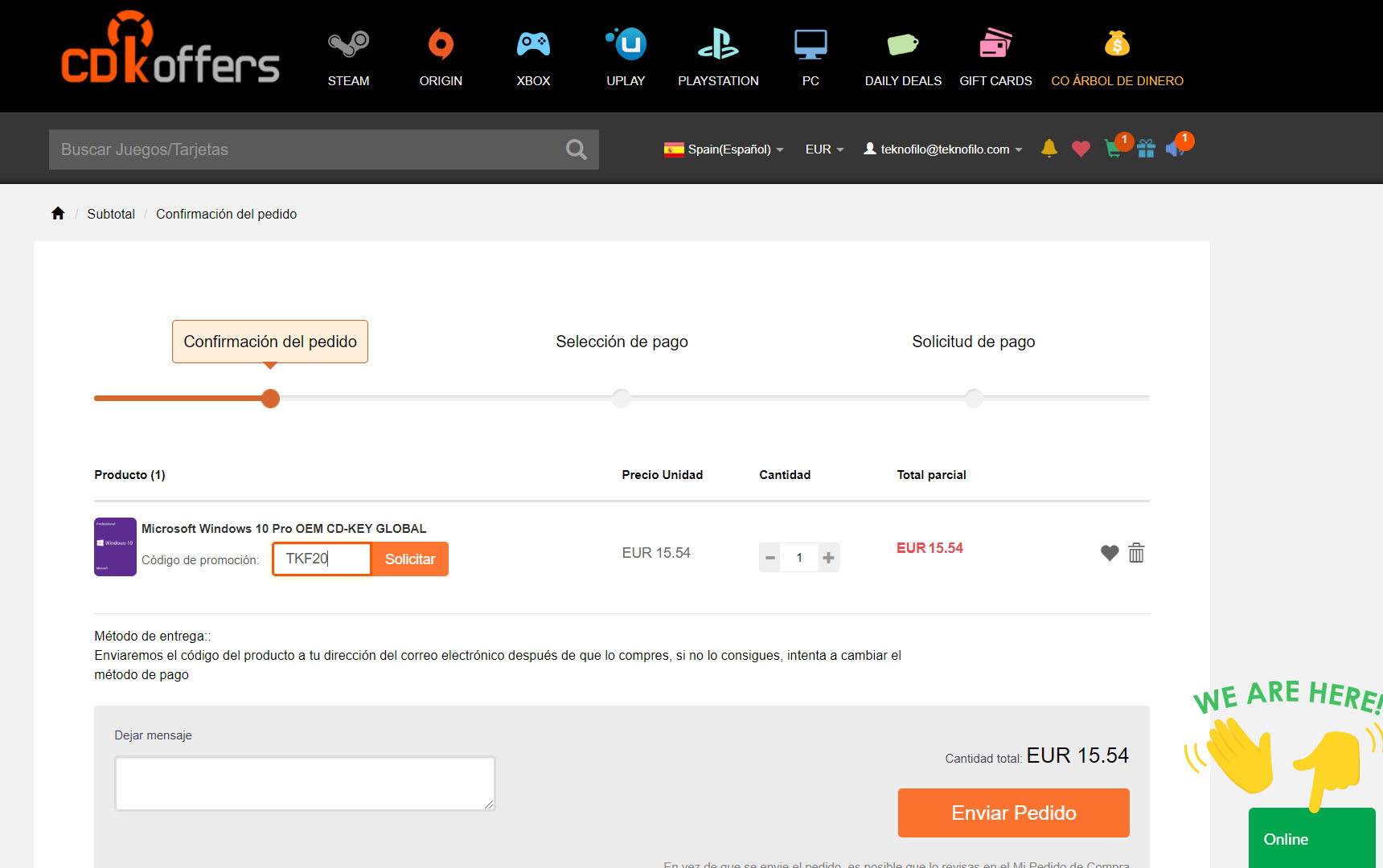Open the Uplay category icon

tap(626, 44)
